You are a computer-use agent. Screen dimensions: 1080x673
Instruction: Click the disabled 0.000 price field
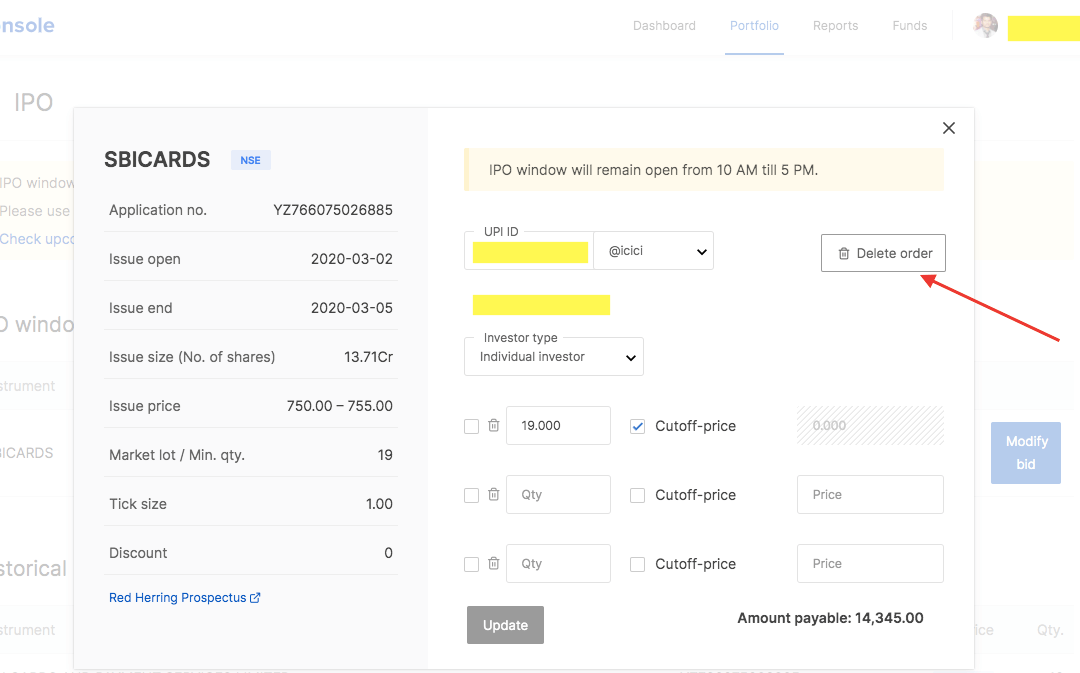pyautogui.click(x=870, y=426)
